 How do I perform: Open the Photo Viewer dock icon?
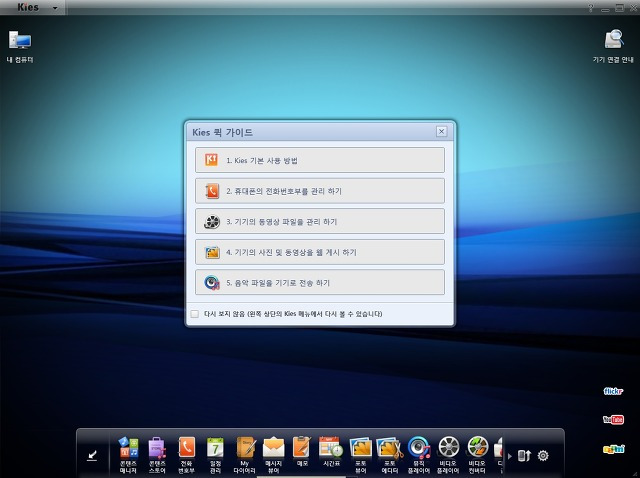pos(360,455)
